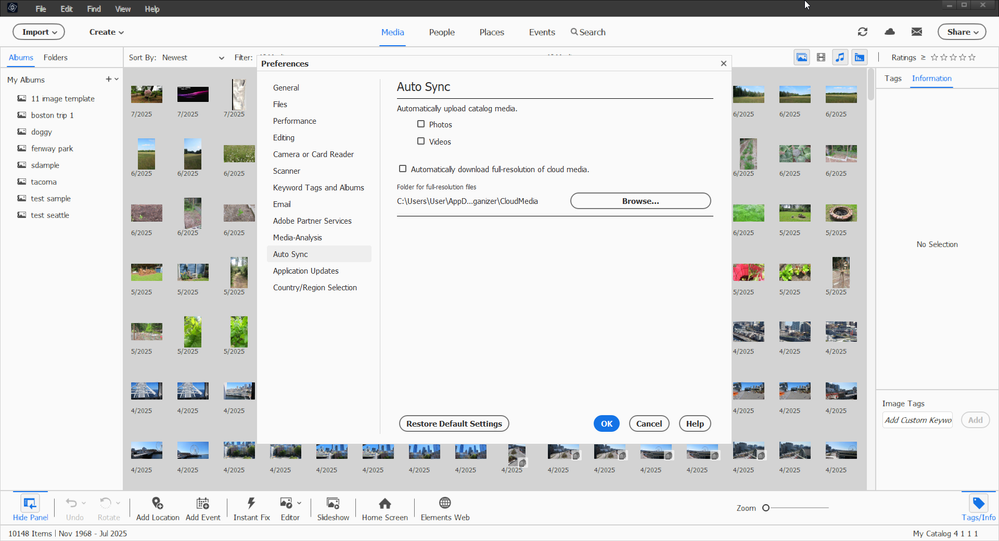Screen dimensions: 999x541
Task: Click the Search magnifier icon
Action: coord(574,32)
